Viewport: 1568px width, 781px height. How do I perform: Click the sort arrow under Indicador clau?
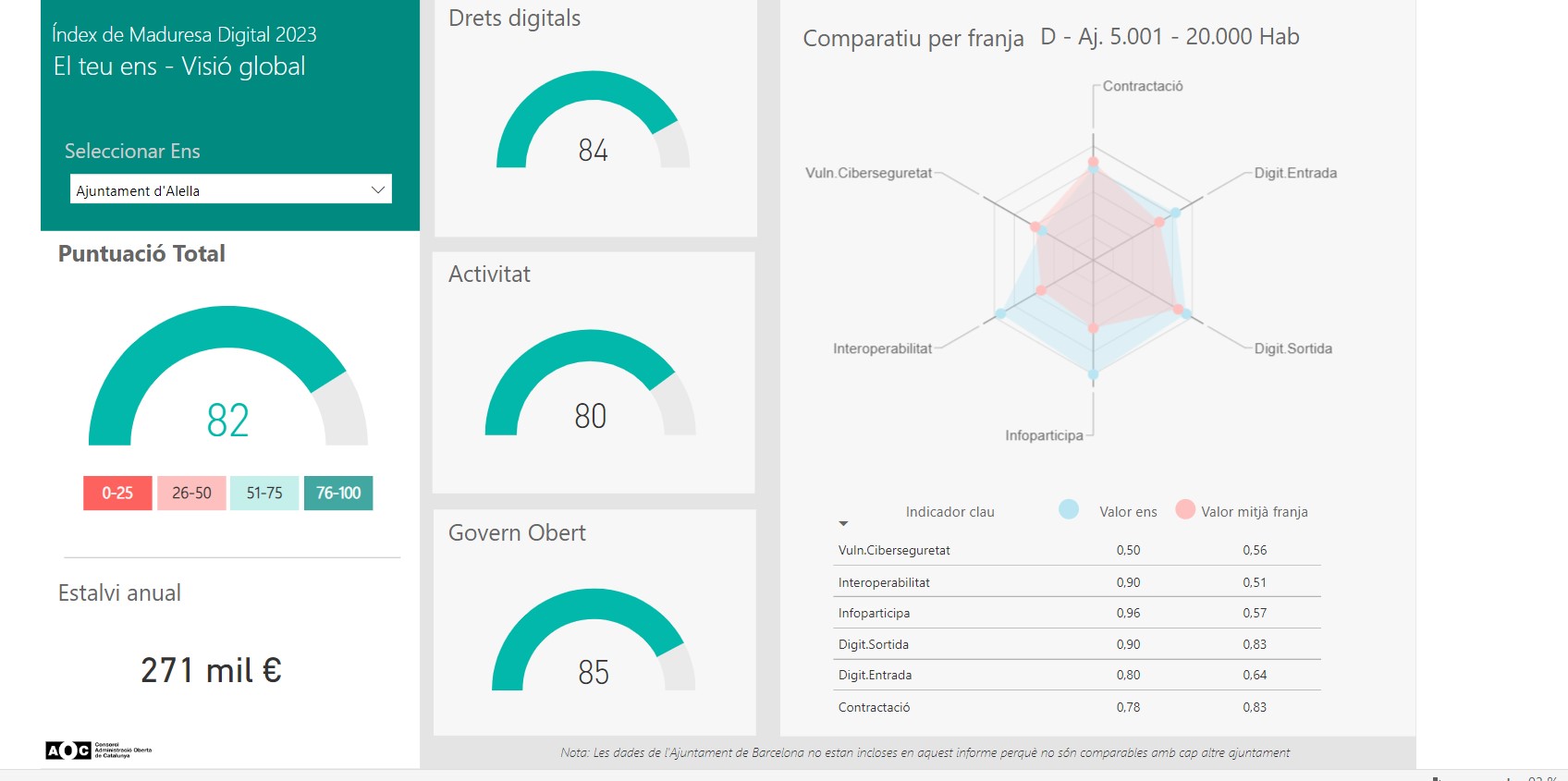pos(843,524)
